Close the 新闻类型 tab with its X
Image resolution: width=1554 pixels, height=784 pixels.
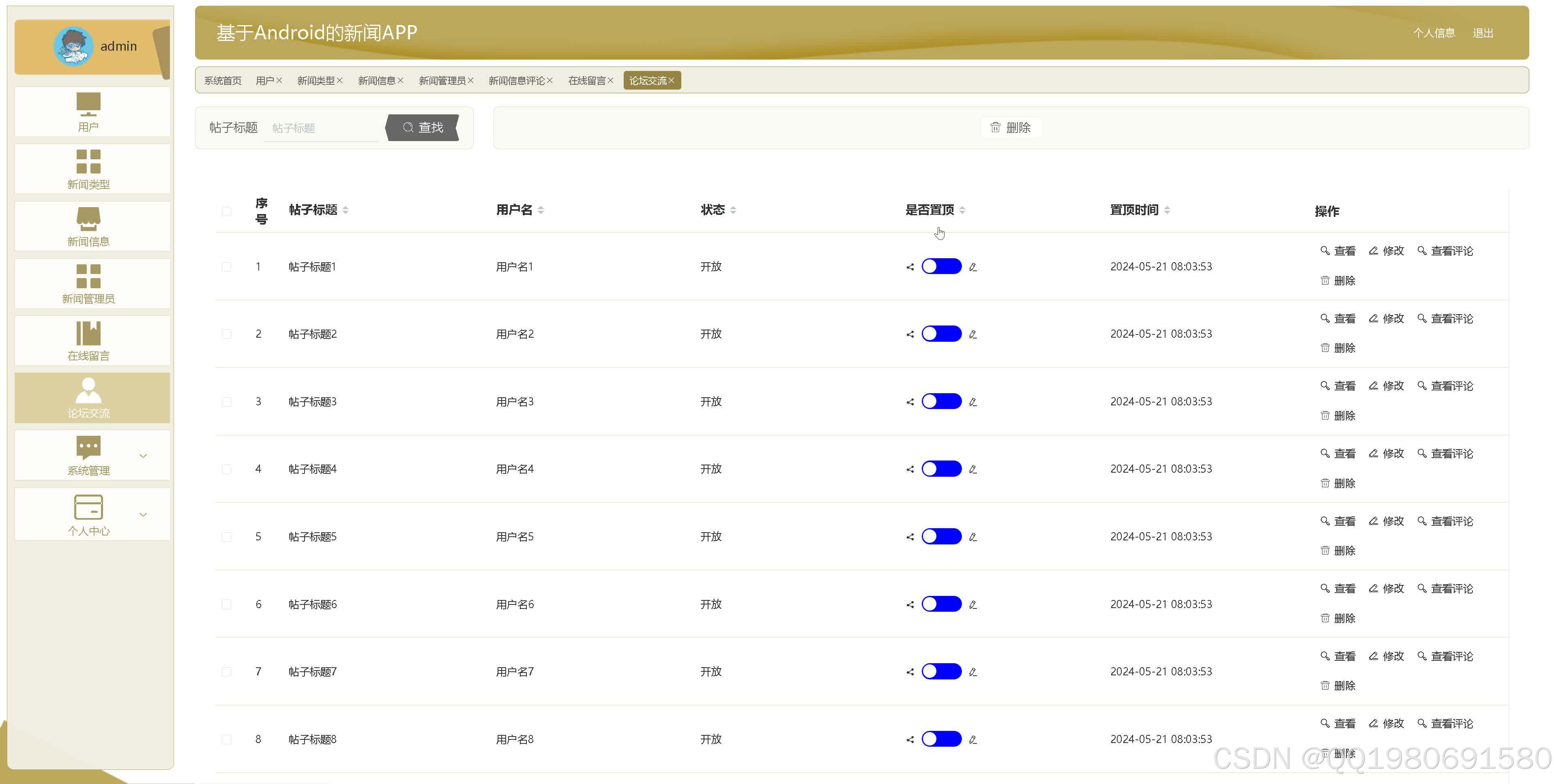point(340,80)
